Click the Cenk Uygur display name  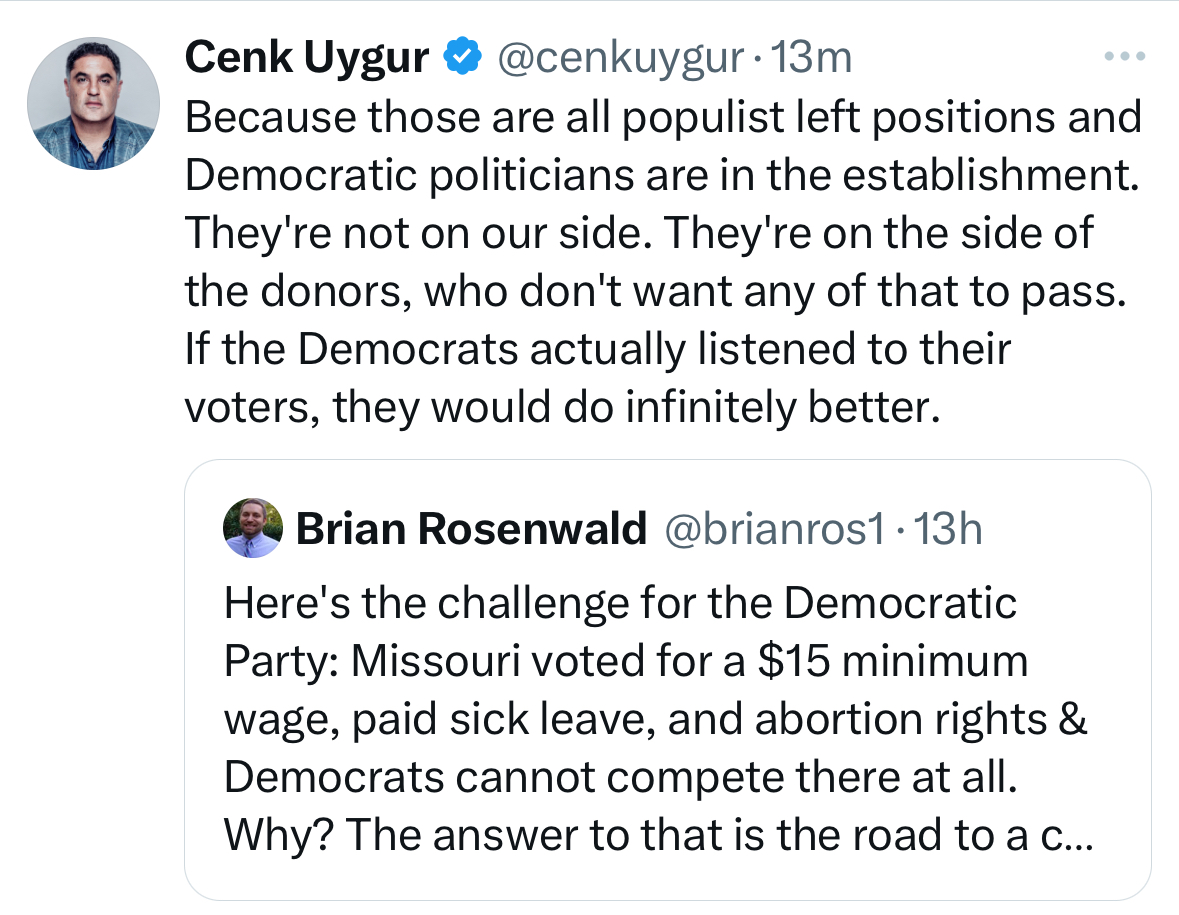click(306, 59)
